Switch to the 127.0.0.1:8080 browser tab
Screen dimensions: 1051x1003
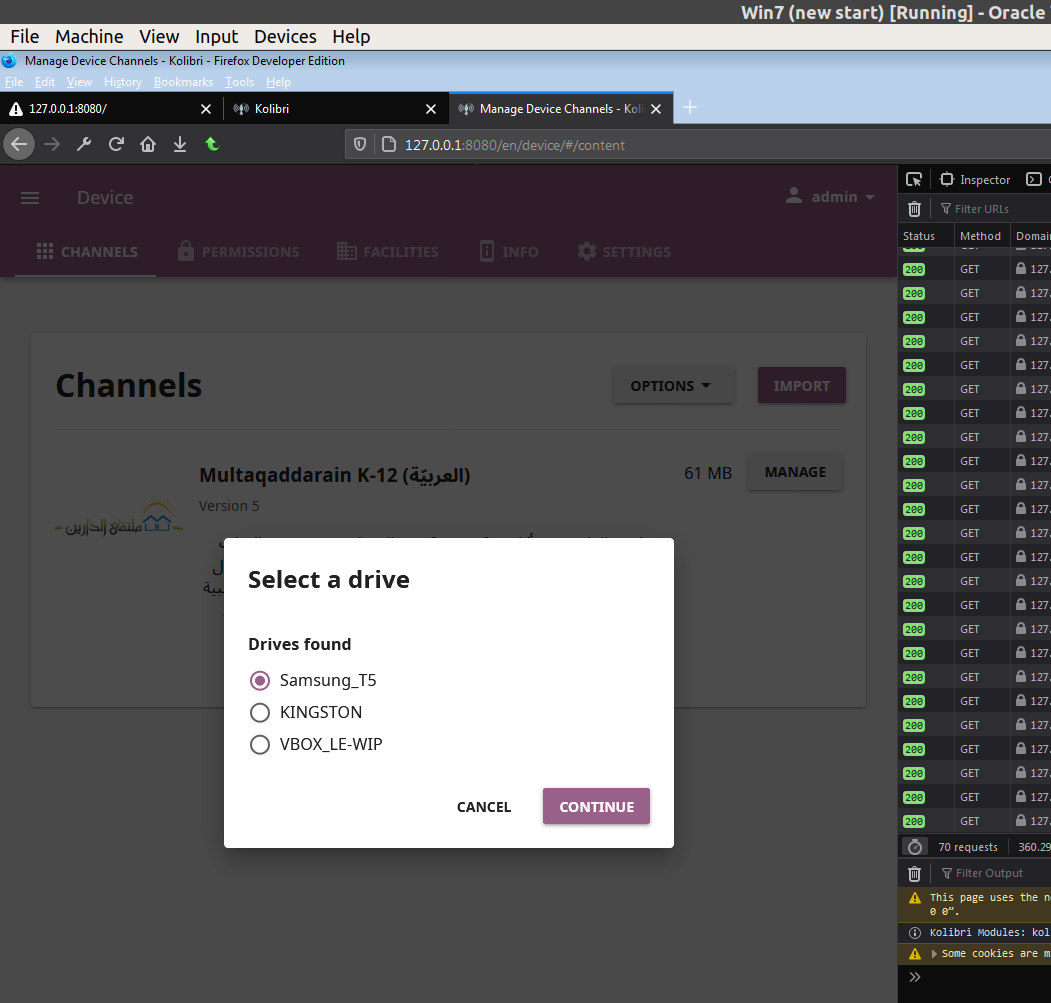101,109
